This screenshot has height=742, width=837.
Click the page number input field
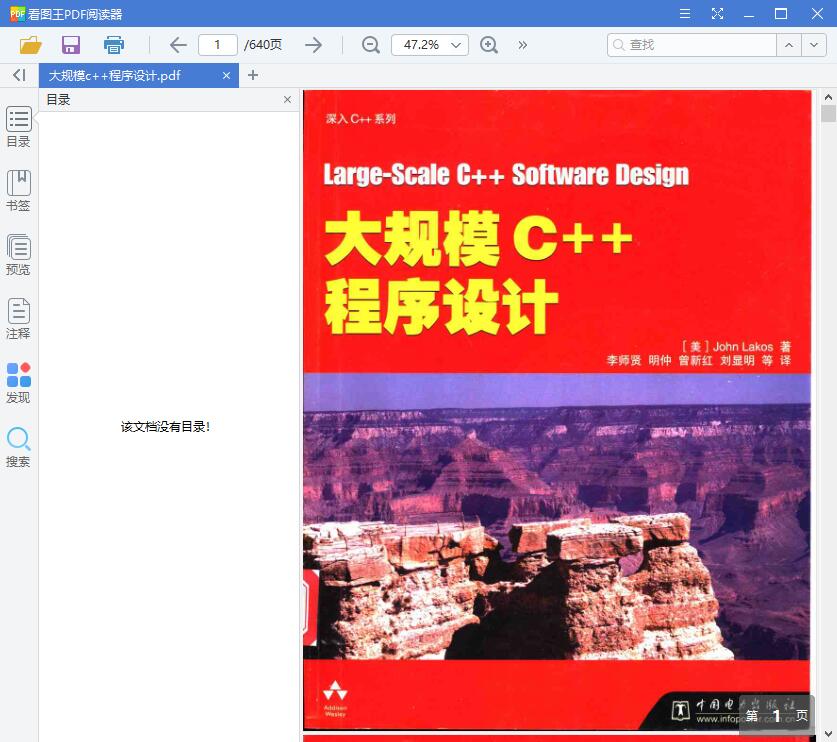pyautogui.click(x=217, y=45)
